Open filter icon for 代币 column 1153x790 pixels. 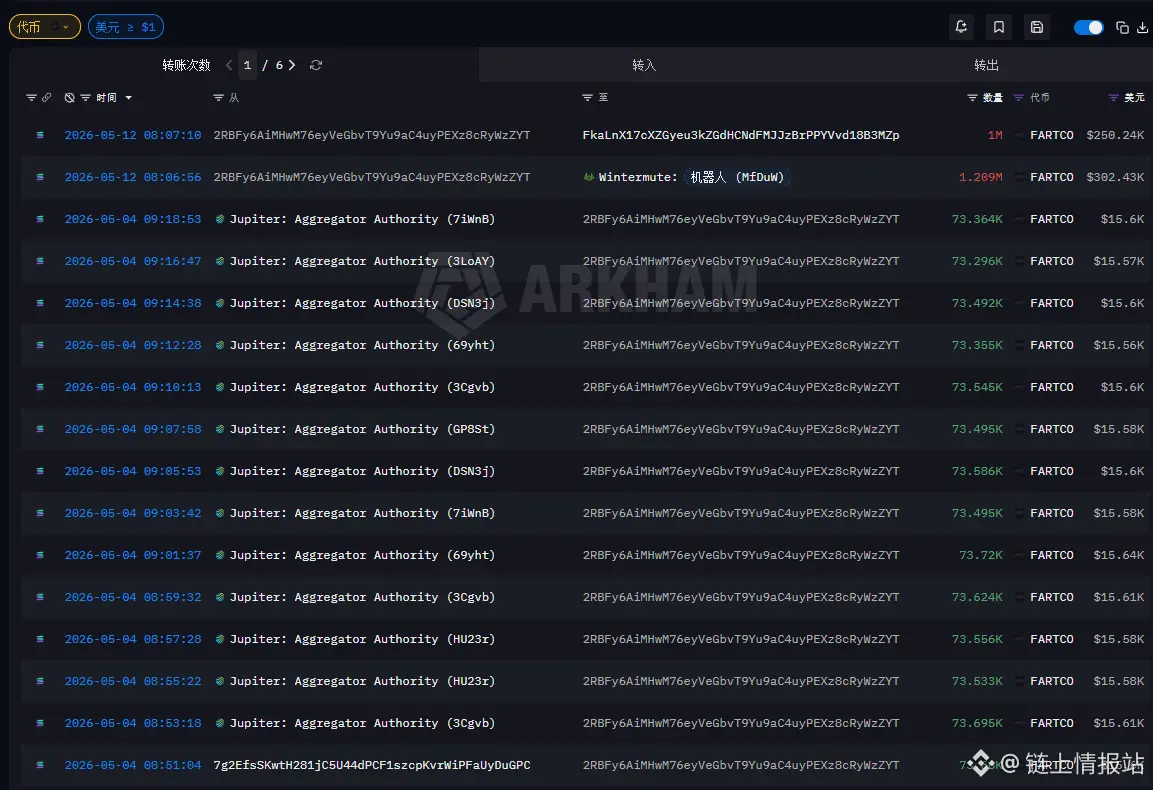tap(1018, 97)
